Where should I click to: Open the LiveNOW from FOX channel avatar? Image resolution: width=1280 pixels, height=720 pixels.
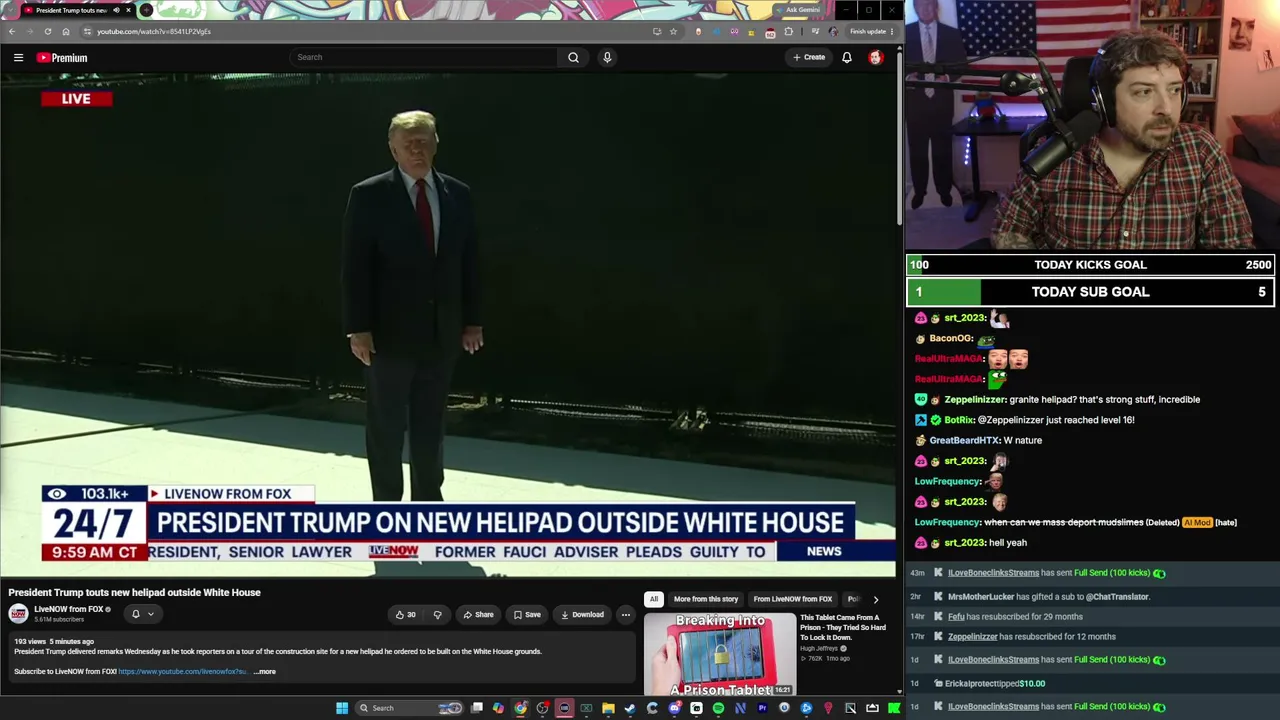[18, 614]
